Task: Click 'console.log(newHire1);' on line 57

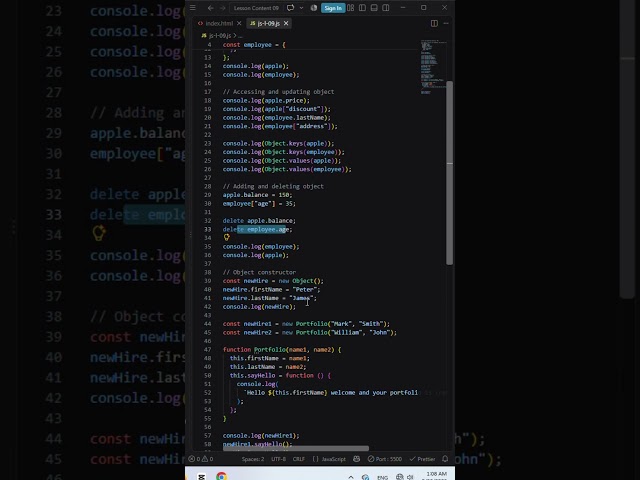Action: coord(261,436)
